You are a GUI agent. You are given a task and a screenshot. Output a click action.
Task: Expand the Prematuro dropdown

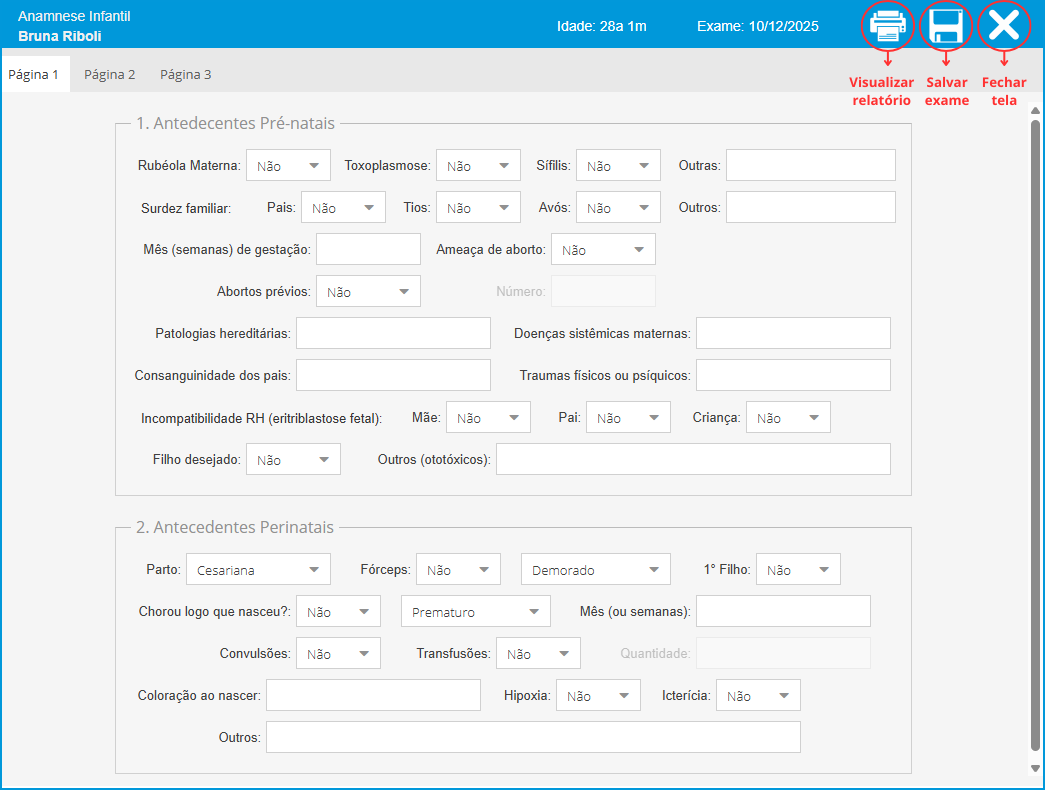coord(475,612)
